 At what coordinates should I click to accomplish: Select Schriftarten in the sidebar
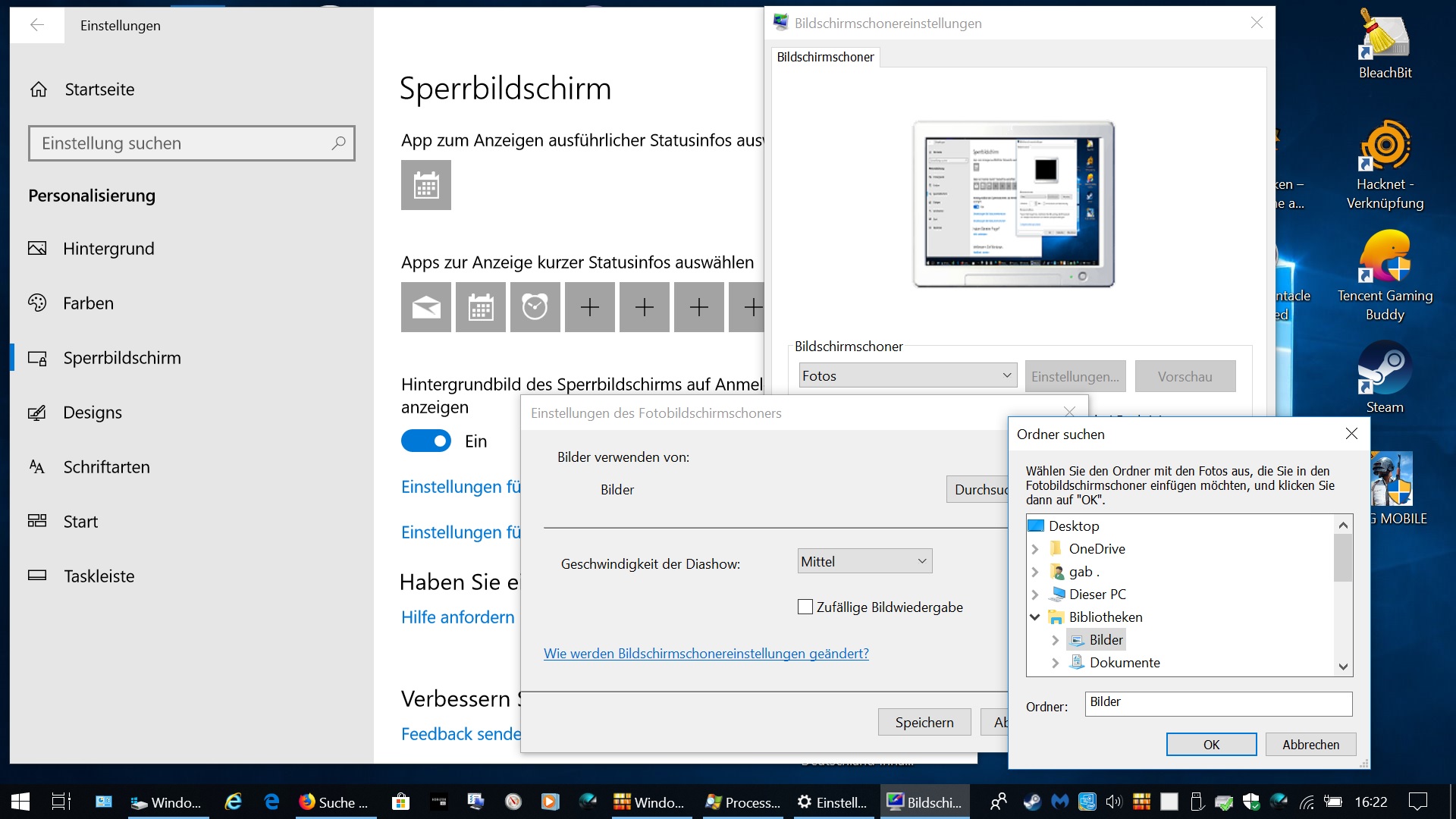pyautogui.click(x=106, y=467)
